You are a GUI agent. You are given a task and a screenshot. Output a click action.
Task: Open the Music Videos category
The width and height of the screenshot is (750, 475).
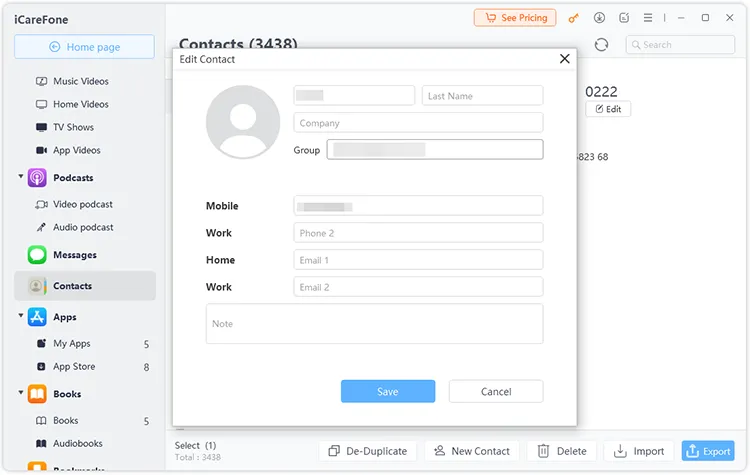(x=80, y=81)
